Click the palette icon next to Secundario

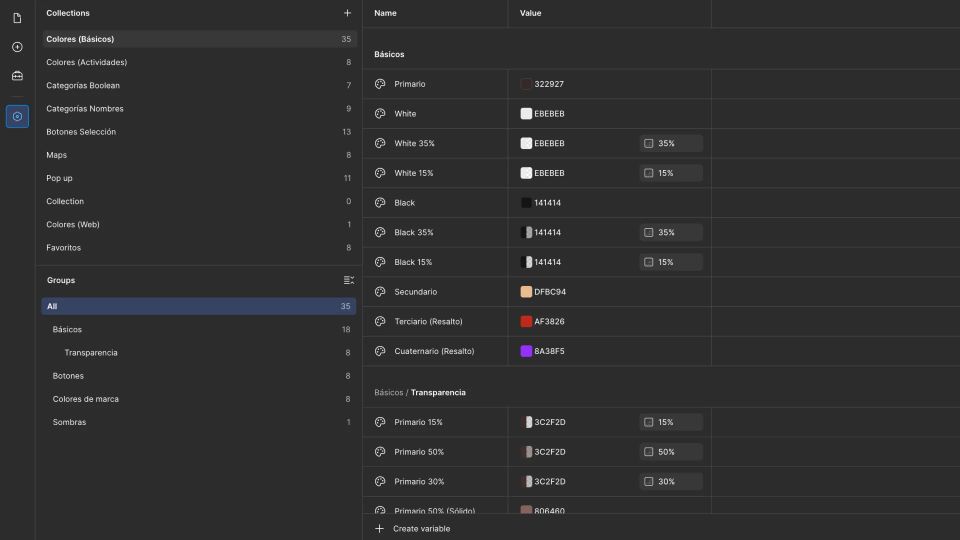click(x=380, y=291)
